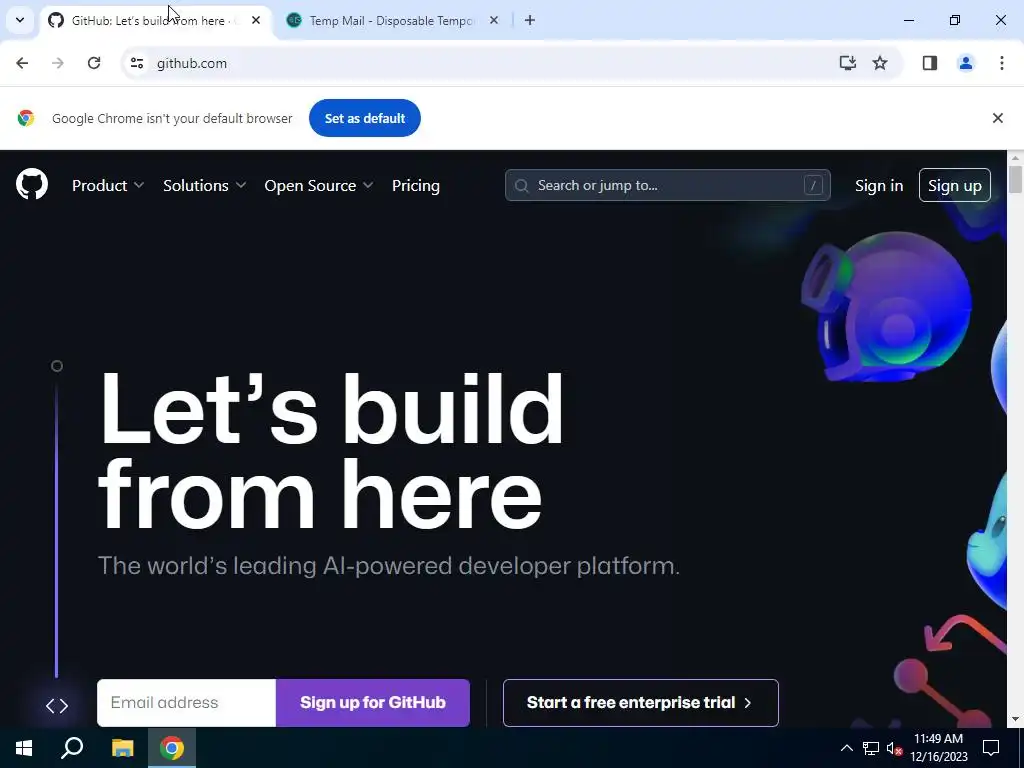Screen dimensions: 1024x768
Task: Open Windows taskbar search
Action: point(72,748)
